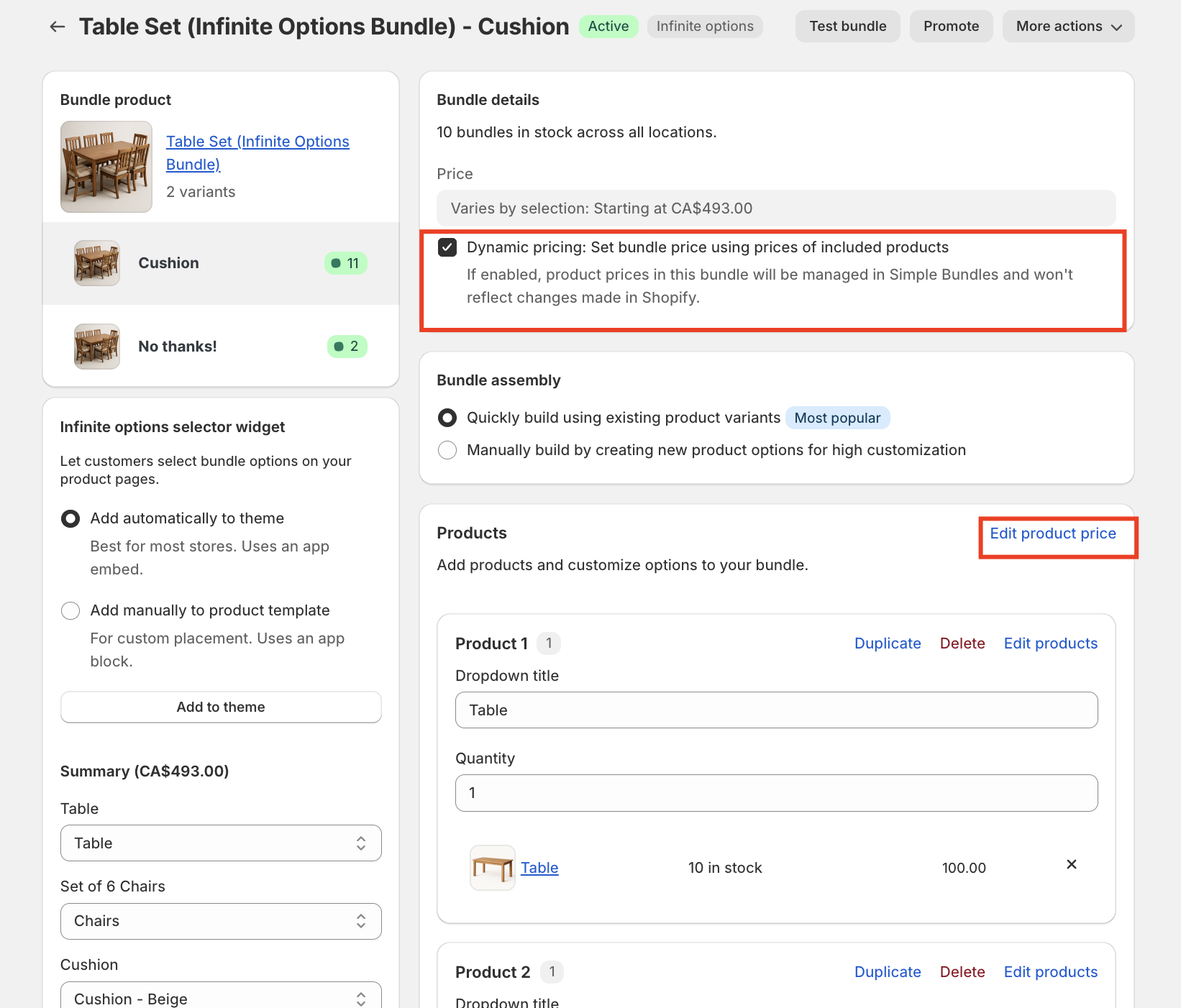Open the Cushion - Beige dropdown
1181x1008 pixels.
click(221, 996)
